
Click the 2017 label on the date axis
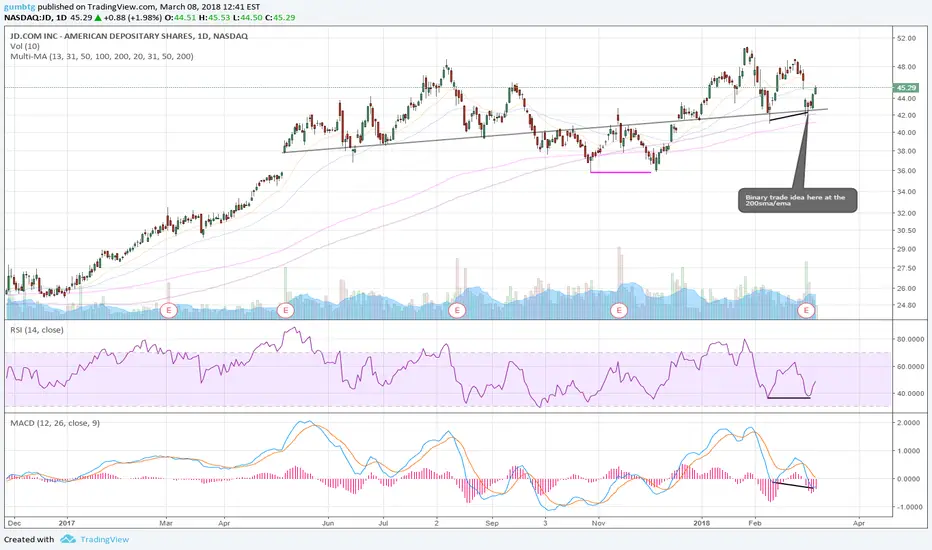[67, 523]
